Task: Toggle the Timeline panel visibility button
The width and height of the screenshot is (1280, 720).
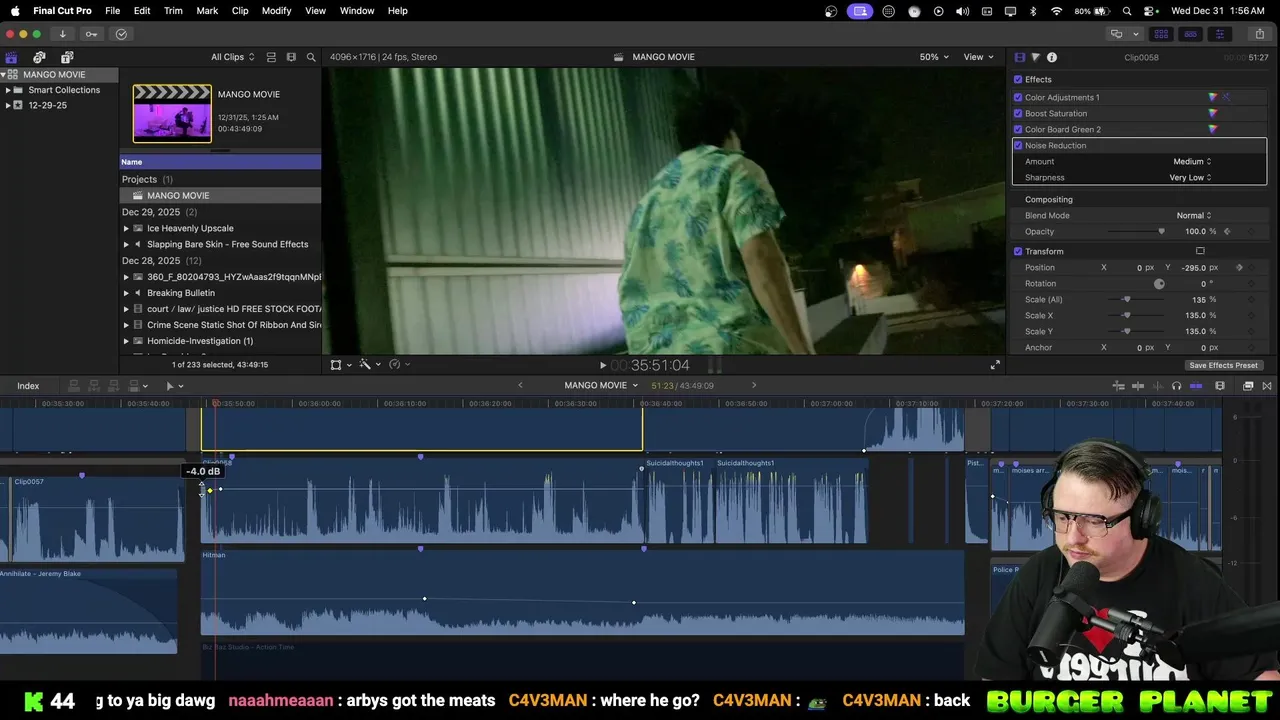Action: click(1190, 34)
